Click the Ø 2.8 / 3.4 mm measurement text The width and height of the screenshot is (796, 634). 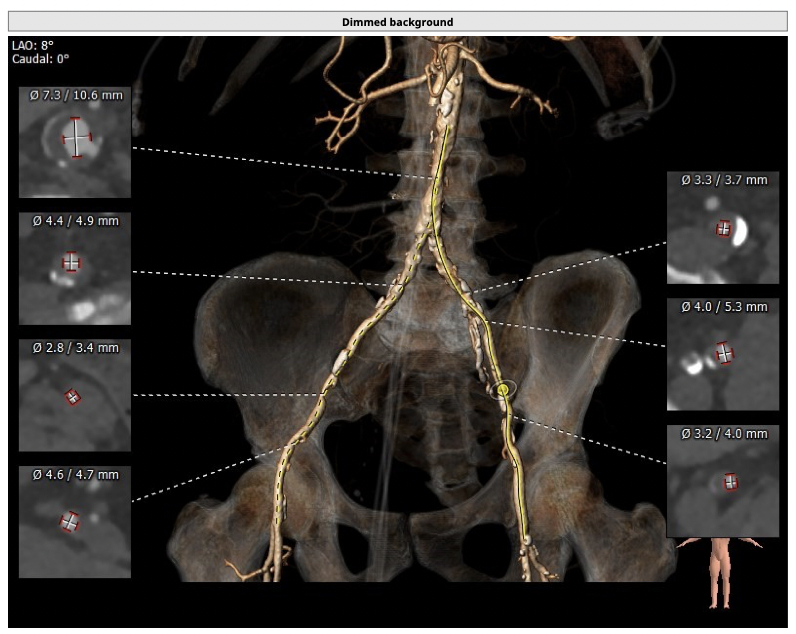75,348
